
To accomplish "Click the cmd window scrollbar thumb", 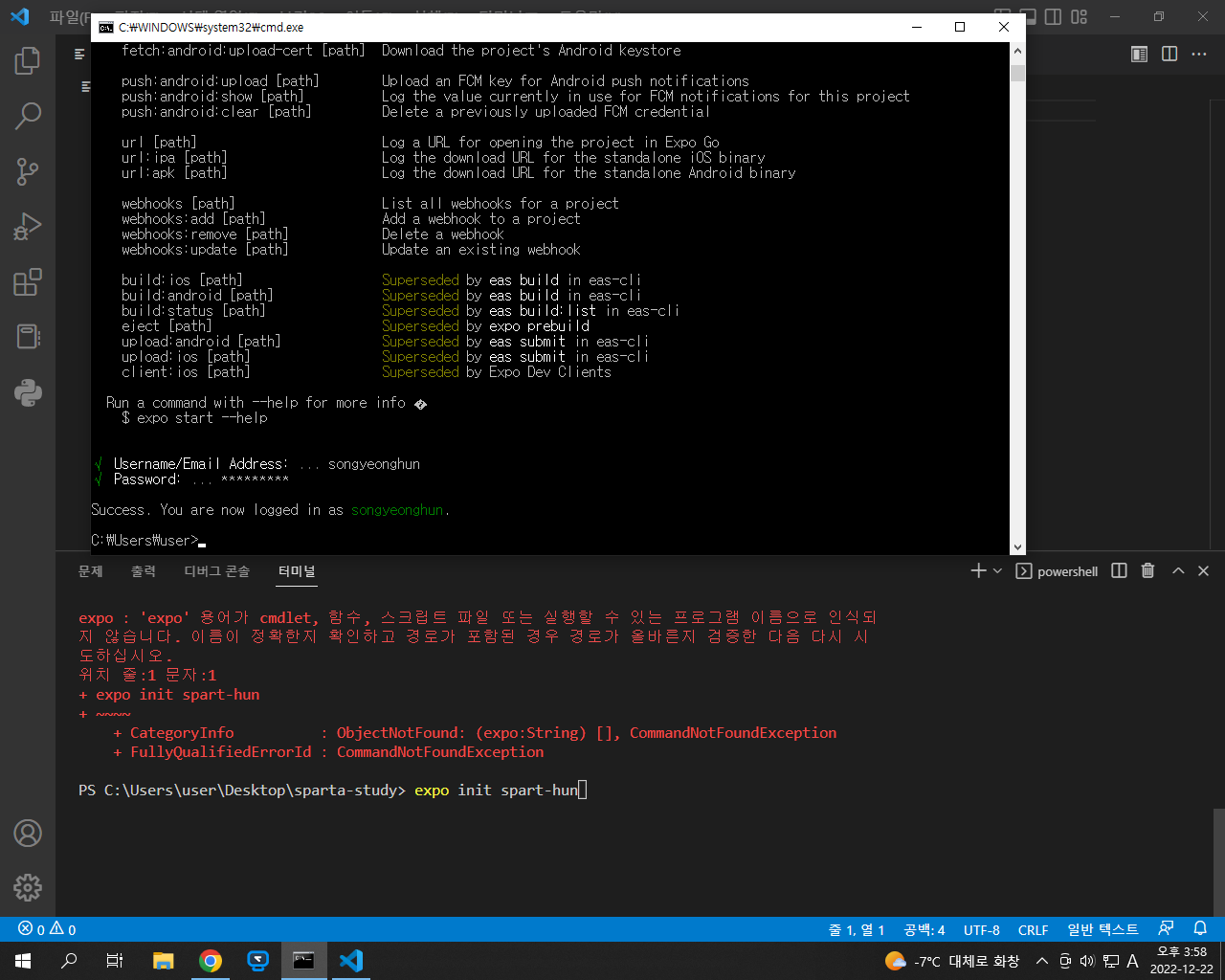I will tap(1017, 74).
